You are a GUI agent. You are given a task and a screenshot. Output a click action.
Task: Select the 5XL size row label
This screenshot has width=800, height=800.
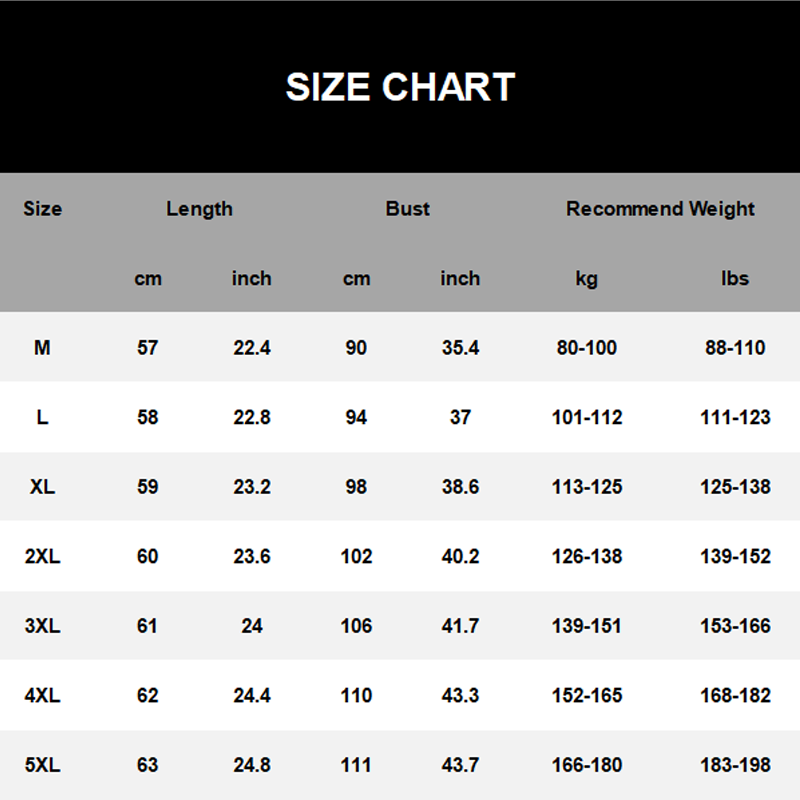pyautogui.click(x=42, y=765)
